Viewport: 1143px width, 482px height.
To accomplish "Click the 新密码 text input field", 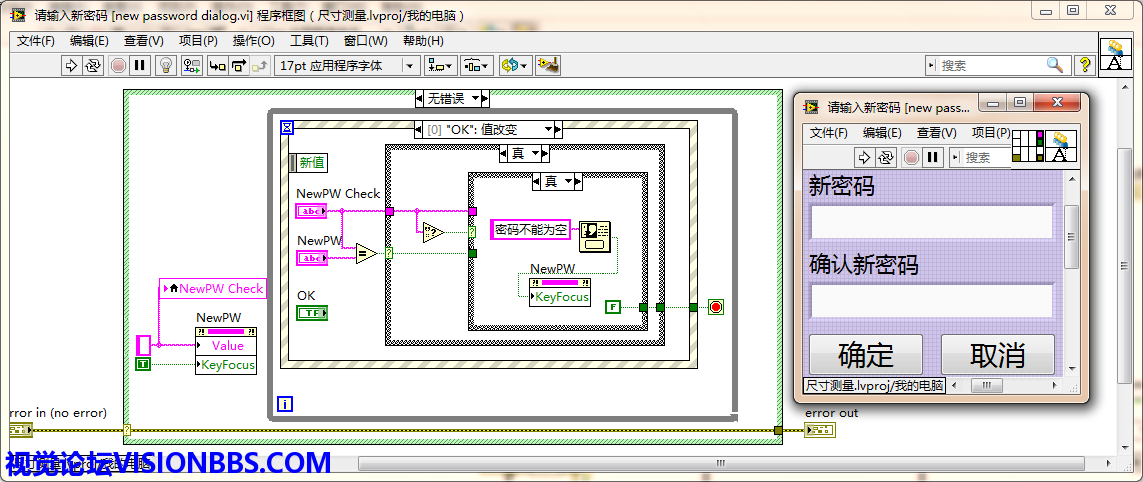I will click(931, 221).
